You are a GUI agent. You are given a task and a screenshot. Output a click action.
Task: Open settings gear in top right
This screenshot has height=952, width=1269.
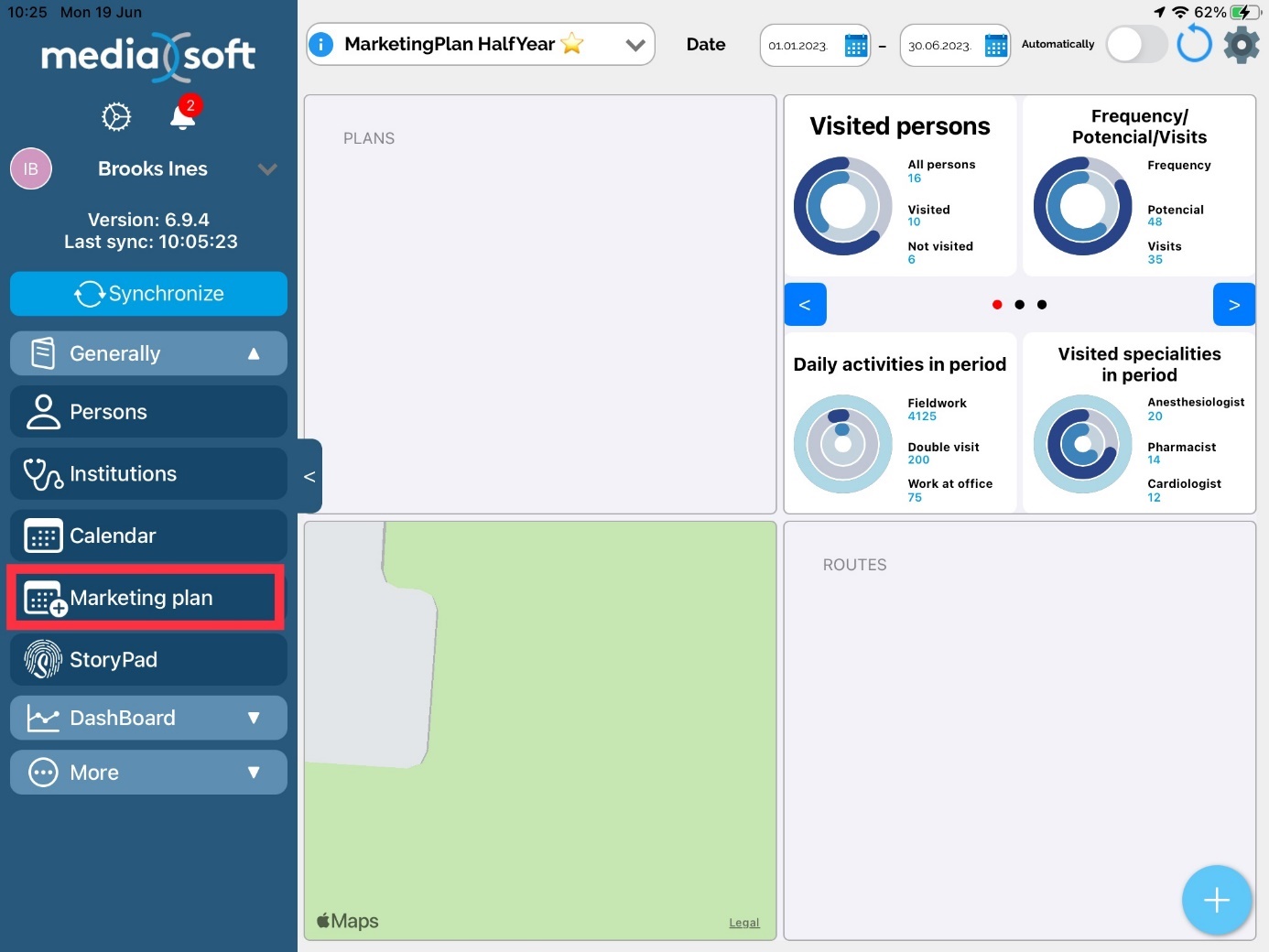[x=1241, y=44]
